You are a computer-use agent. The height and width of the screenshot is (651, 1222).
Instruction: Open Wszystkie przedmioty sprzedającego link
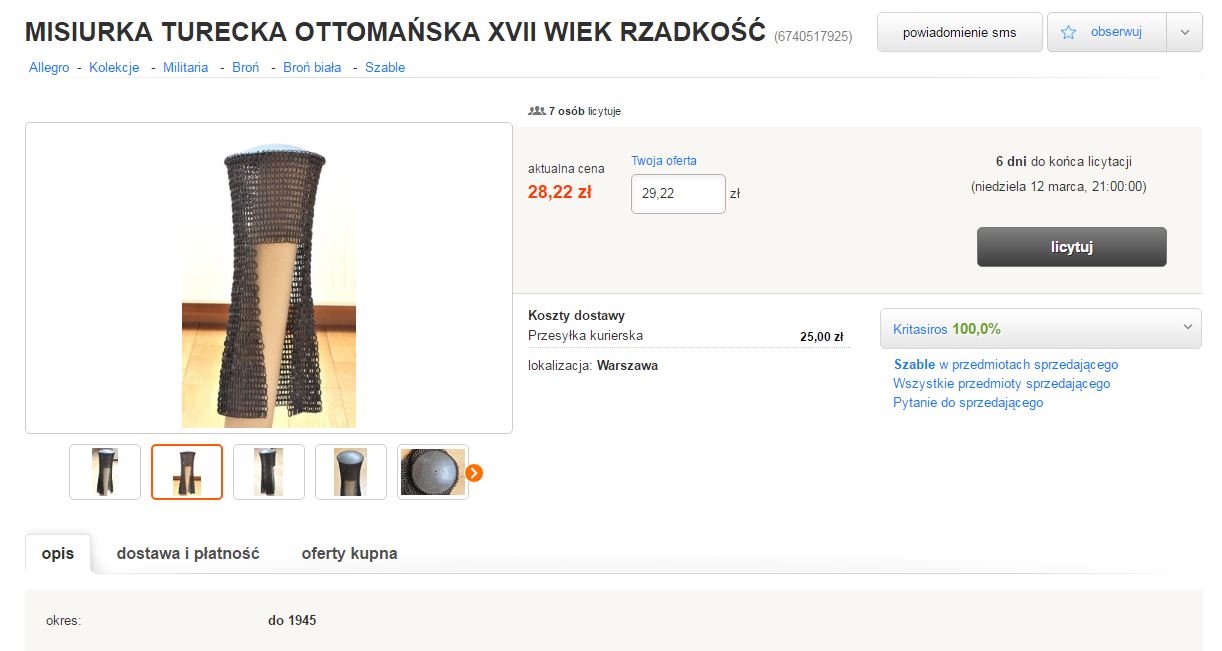(x=1001, y=383)
